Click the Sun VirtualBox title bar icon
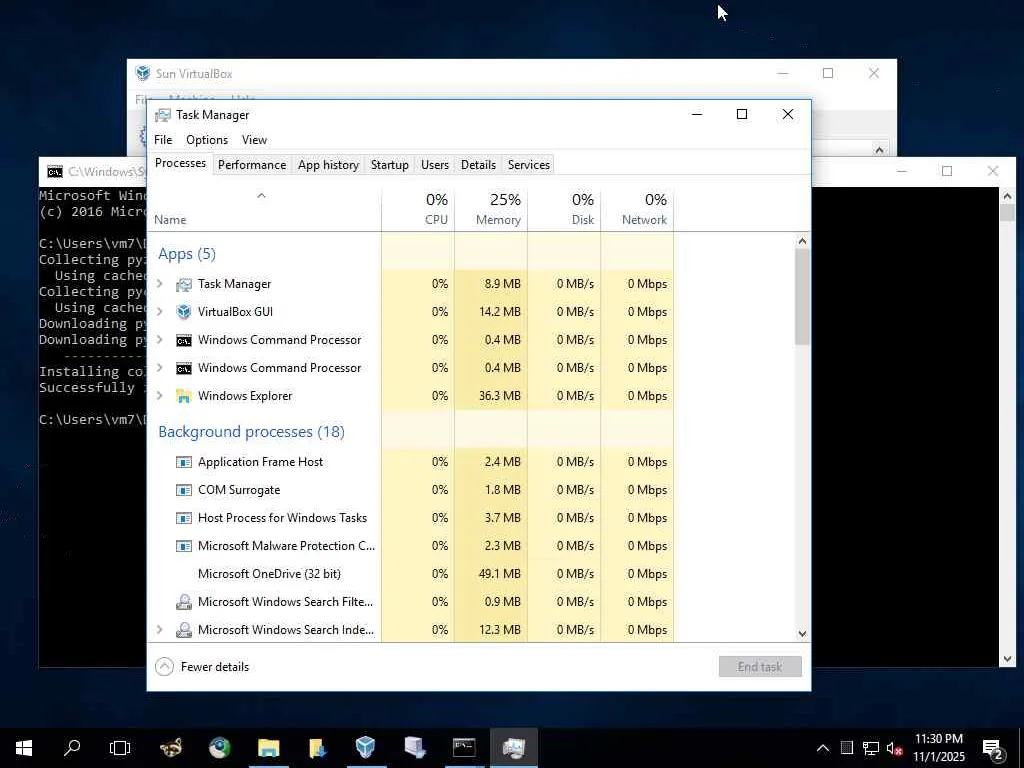Image resolution: width=1024 pixels, height=768 pixels. pos(142,73)
